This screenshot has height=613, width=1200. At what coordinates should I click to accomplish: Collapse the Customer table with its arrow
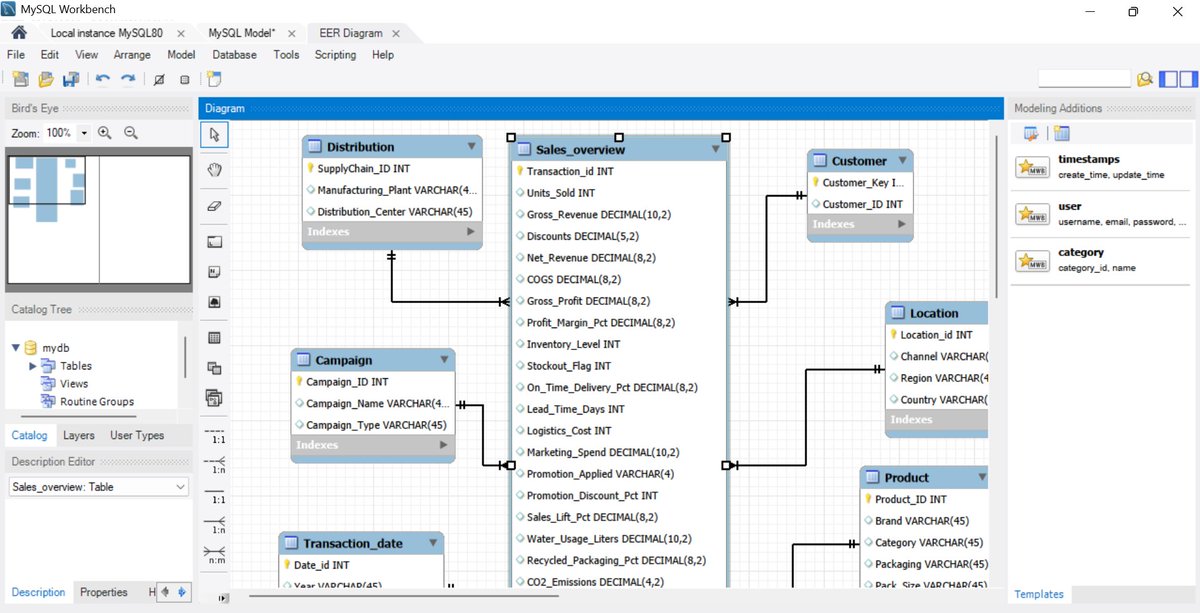[x=902, y=160]
